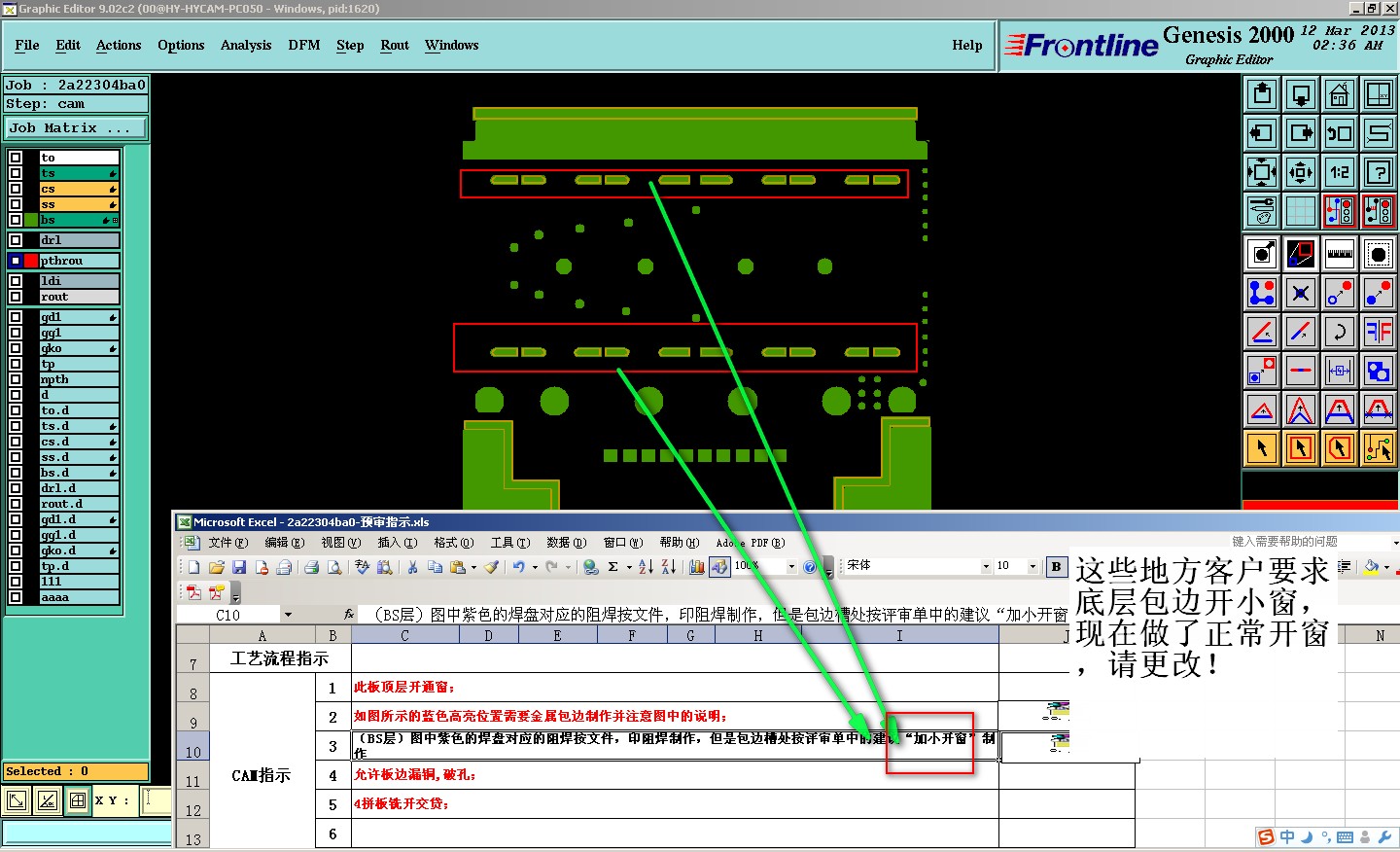Screen dimensions: 1400x852
Task: Click Excel AutoSum sigma icon
Action: pyautogui.click(x=613, y=567)
